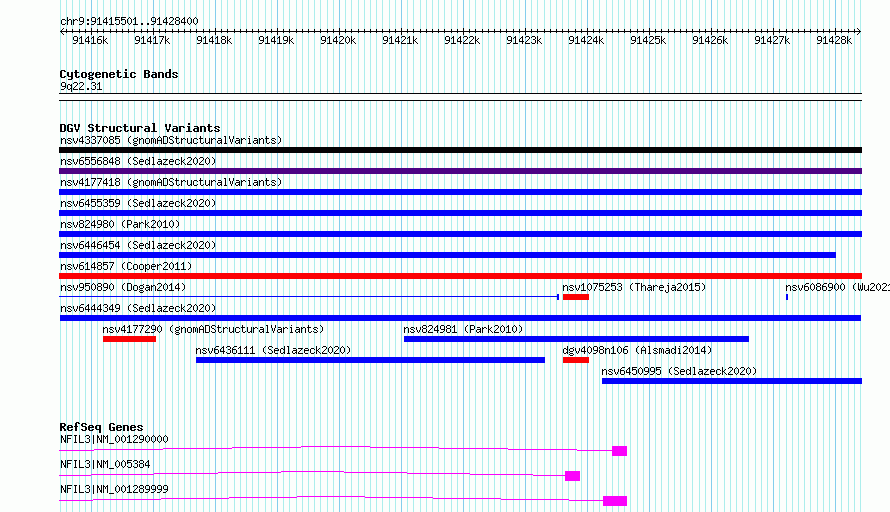Click the blue bar under nsv4177418
This screenshot has width=890, height=512.
[x=460, y=192]
